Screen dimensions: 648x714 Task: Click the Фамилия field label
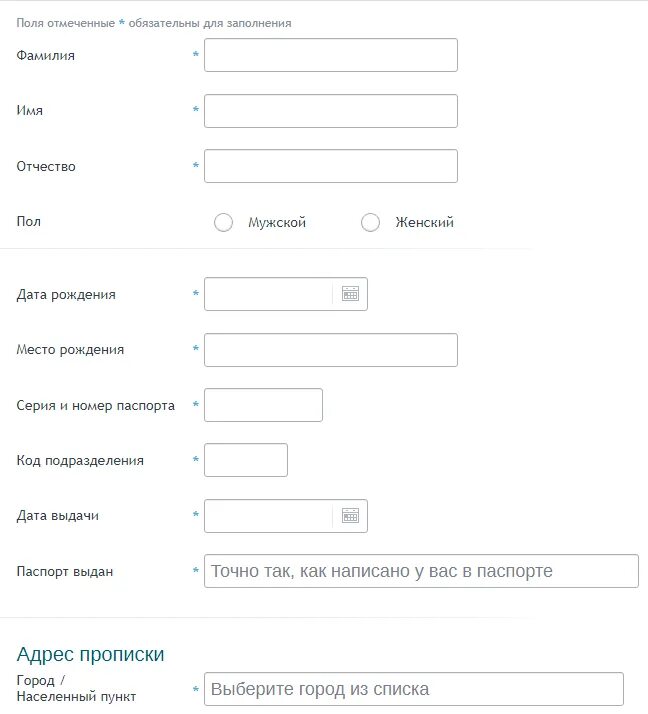click(46, 56)
